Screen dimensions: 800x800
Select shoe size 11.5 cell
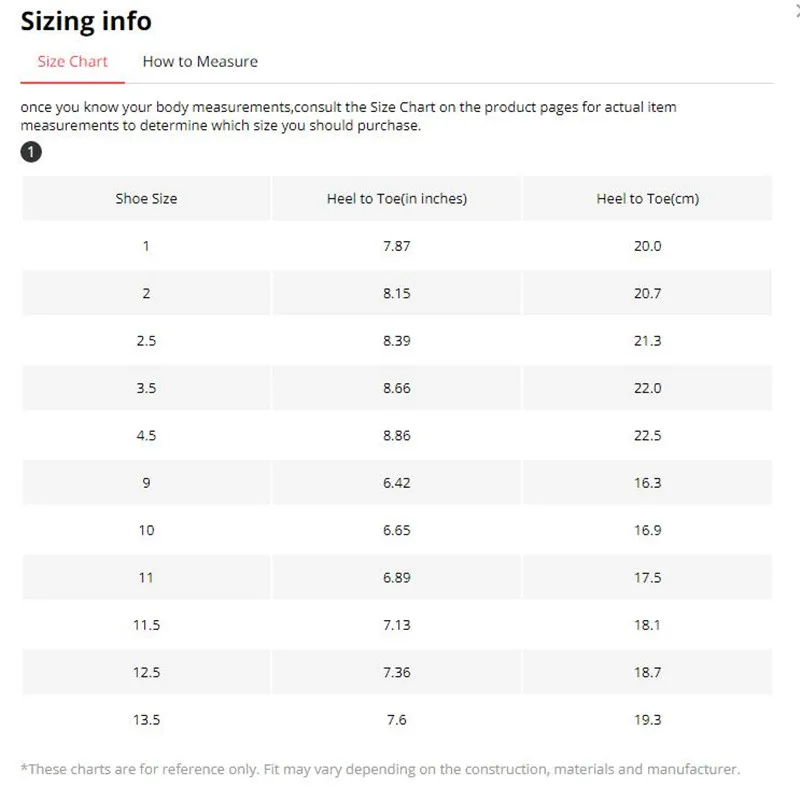[146, 625]
